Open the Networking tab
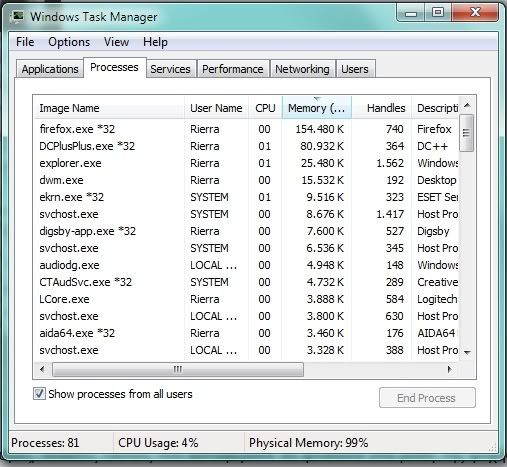 302,69
